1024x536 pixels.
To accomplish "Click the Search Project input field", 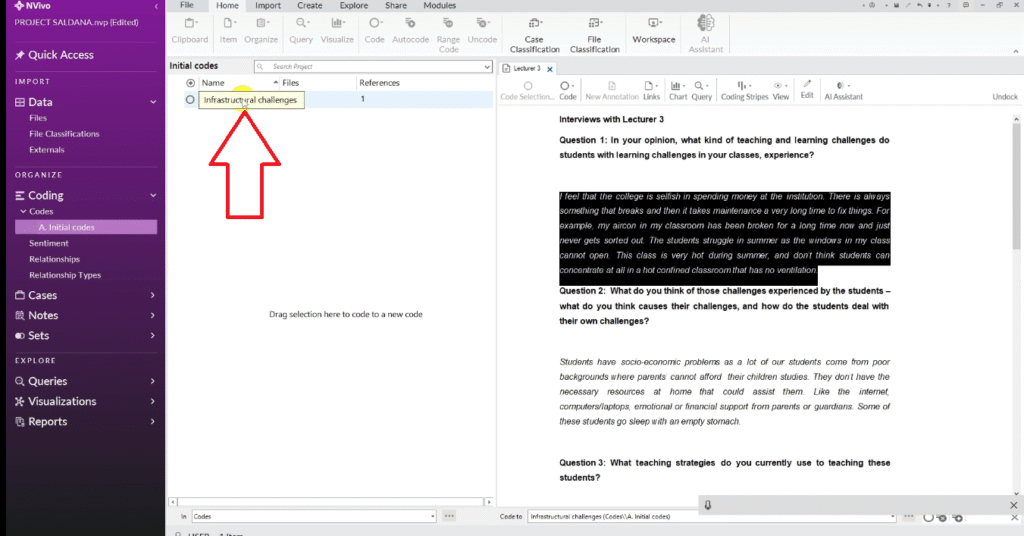I will pos(370,66).
